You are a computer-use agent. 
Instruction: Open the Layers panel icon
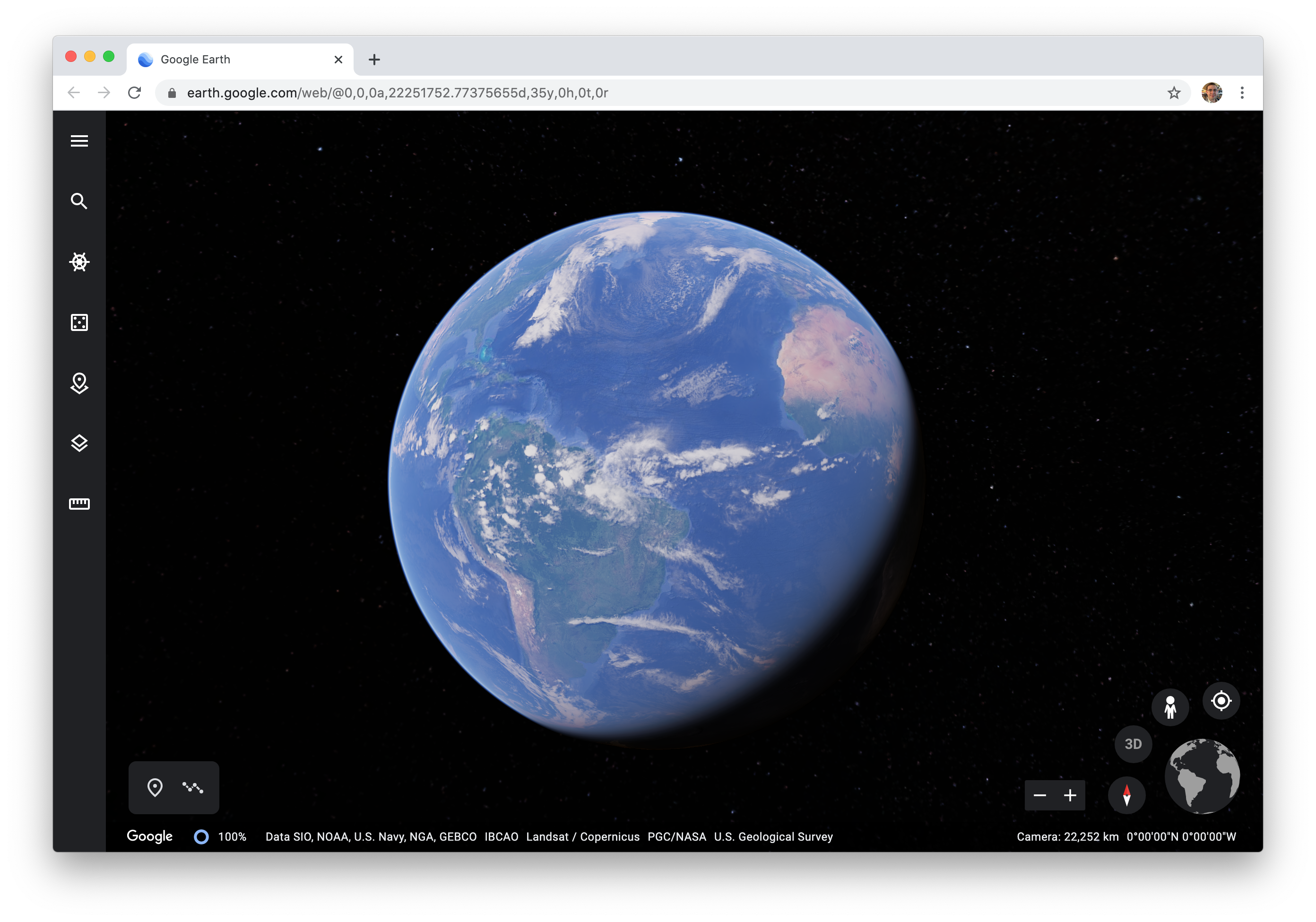[79, 442]
